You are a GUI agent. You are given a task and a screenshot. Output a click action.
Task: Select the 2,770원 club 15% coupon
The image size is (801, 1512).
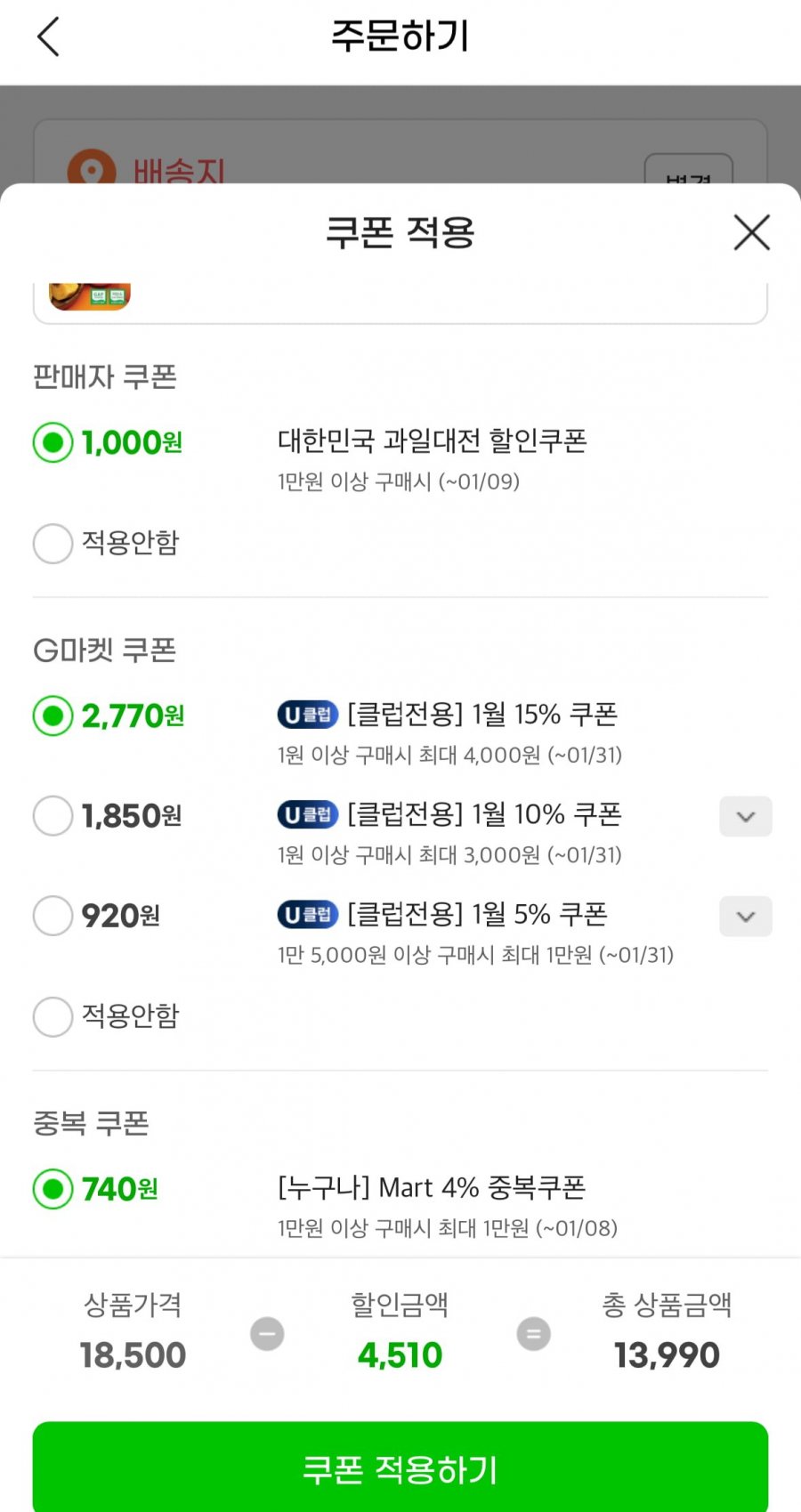click(53, 716)
